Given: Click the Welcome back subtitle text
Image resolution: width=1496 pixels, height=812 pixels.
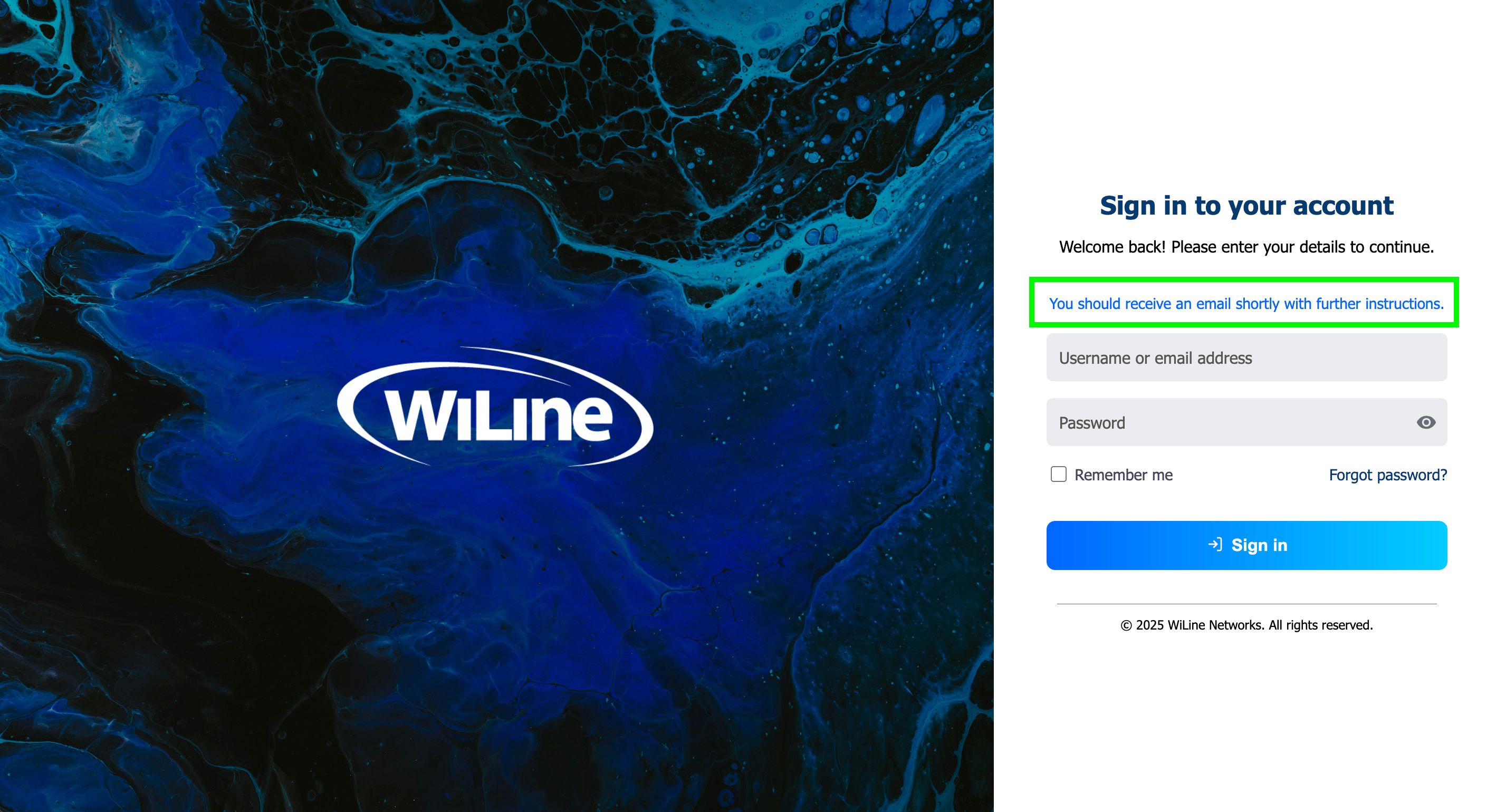Looking at the screenshot, I should [x=1246, y=247].
